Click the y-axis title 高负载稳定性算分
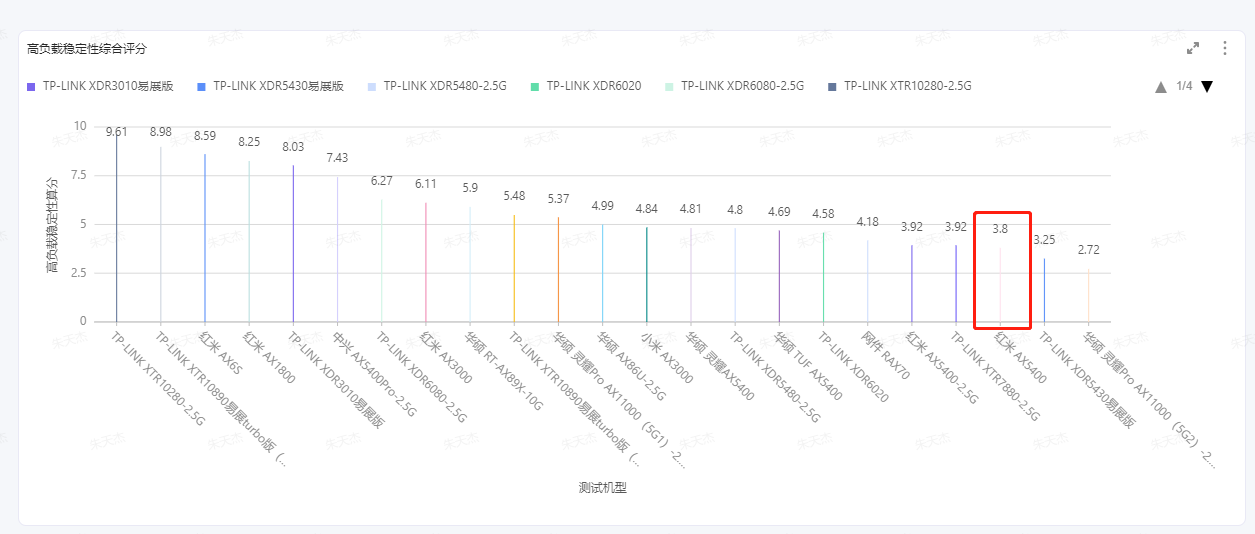The image size is (1255, 534). coord(52,223)
